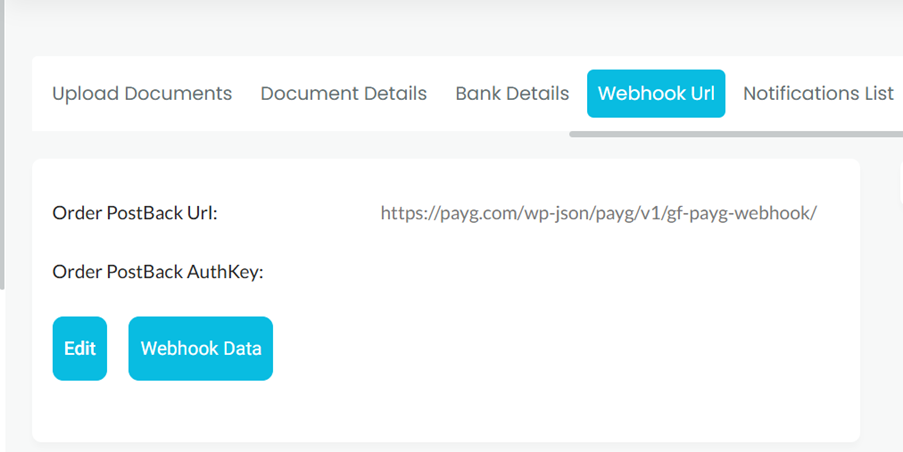Click the gap between Edit and Webhook Data

[118, 349]
